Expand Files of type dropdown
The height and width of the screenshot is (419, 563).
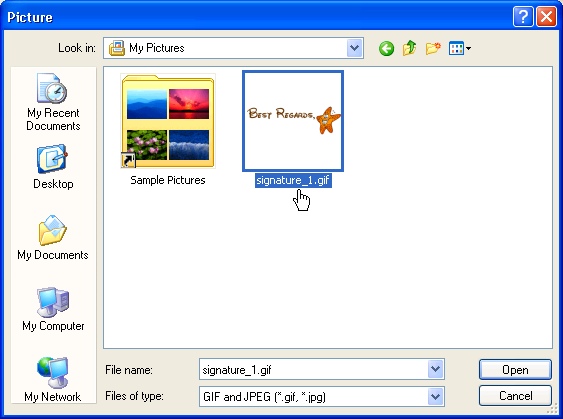click(436, 396)
